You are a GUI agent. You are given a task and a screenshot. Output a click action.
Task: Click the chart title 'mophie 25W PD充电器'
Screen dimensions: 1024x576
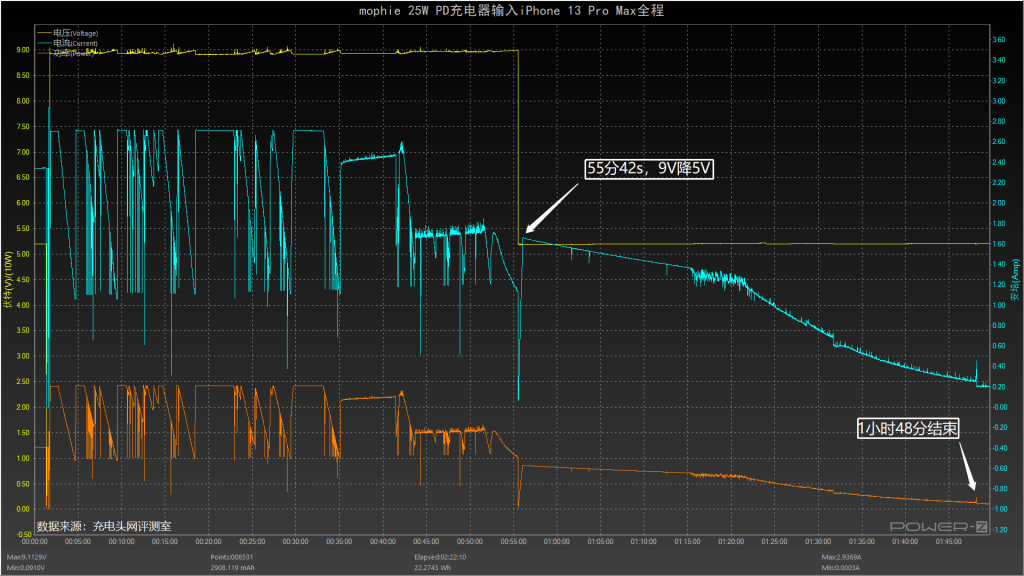[511, 11]
